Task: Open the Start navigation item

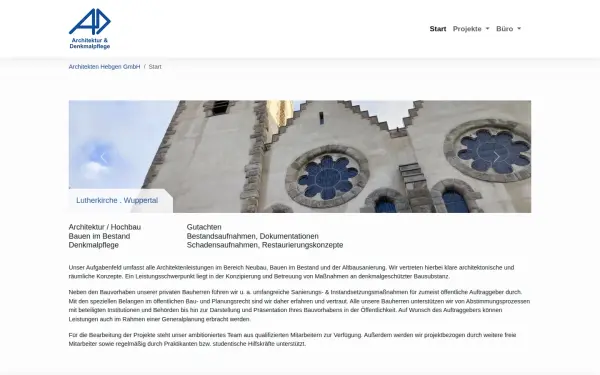Action: (x=438, y=29)
